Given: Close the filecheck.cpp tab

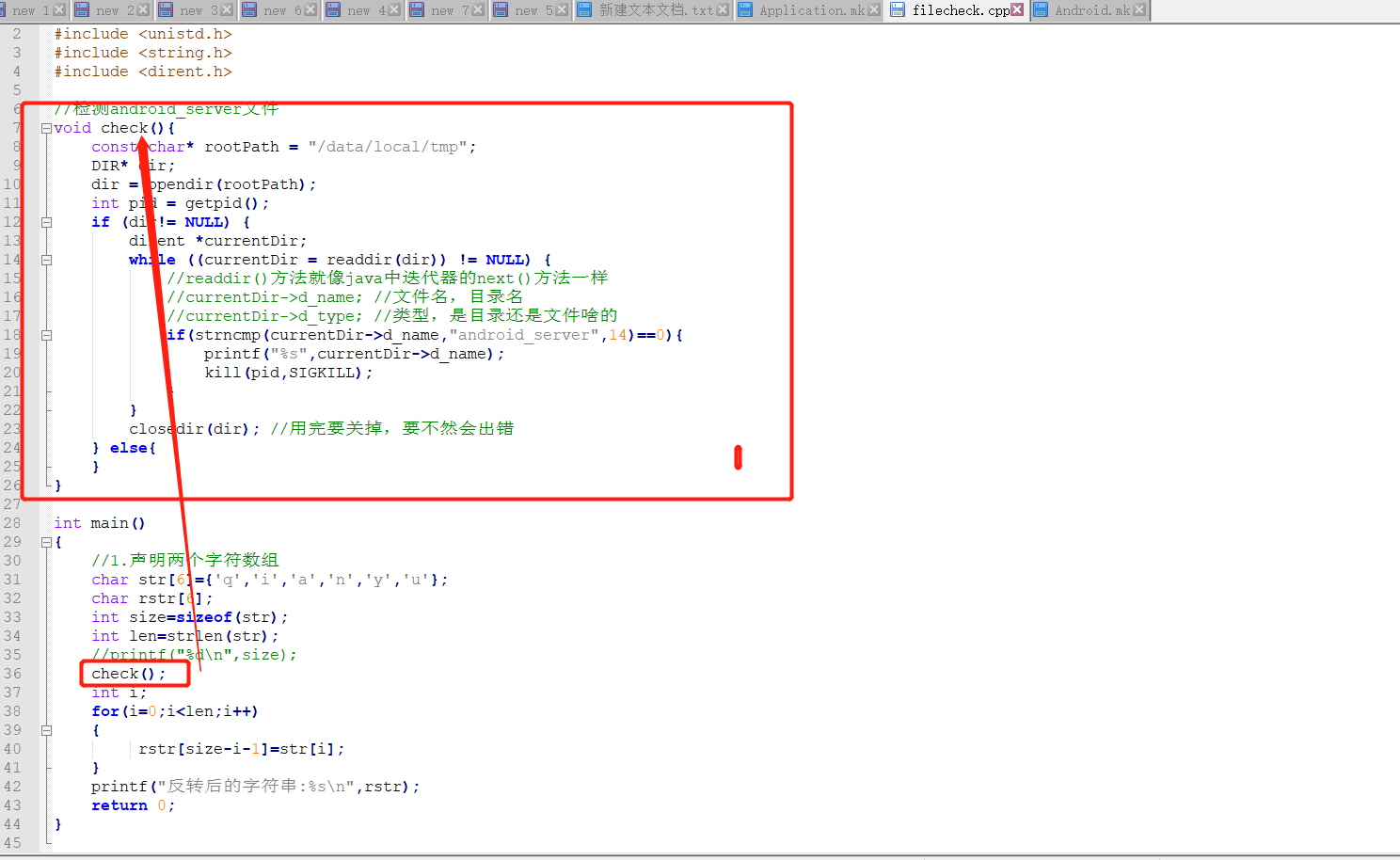Looking at the screenshot, I should [x=1017, y=10].
